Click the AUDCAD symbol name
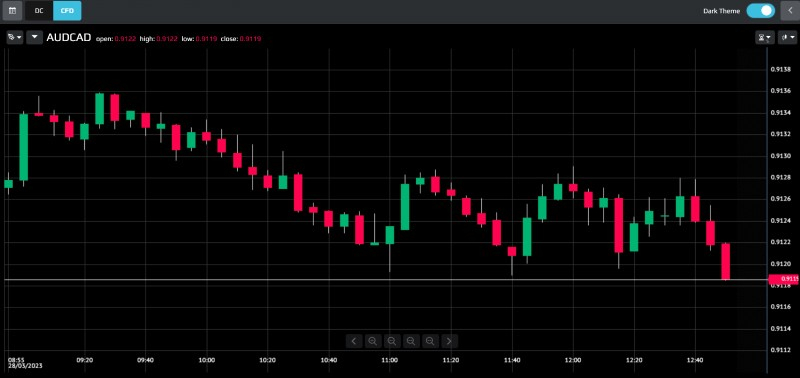Viewport: 800px width, 378px height. (69, 38)
